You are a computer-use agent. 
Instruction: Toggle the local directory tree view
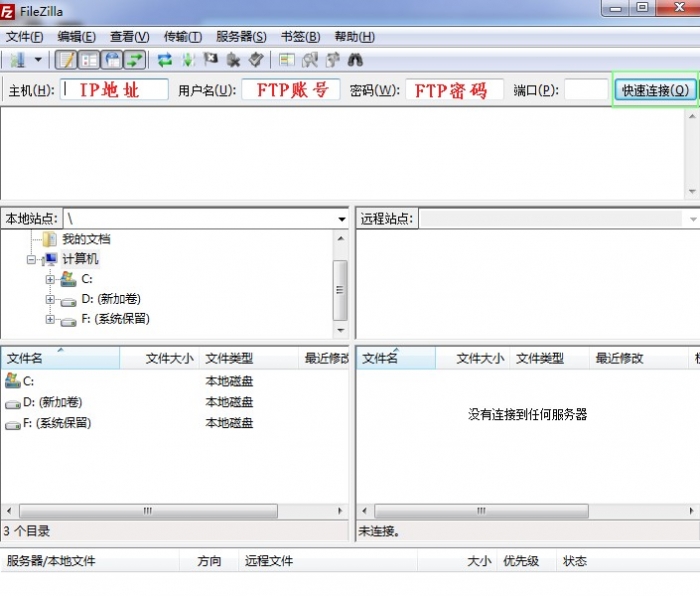89,60
